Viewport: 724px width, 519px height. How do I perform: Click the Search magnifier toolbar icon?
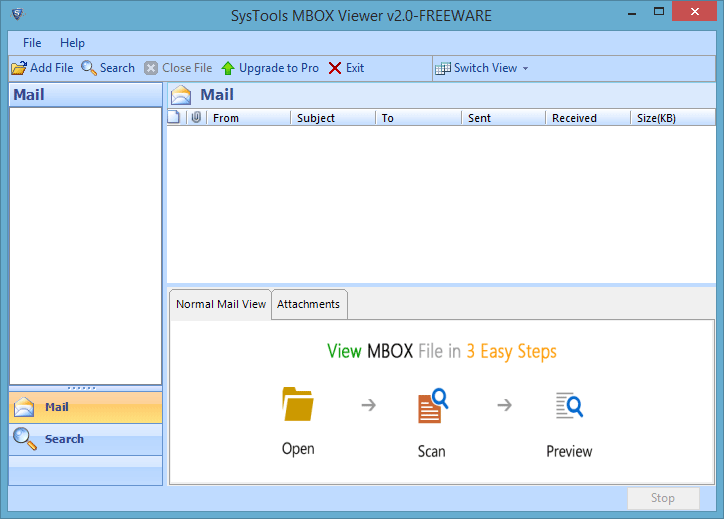coord(89,68)
